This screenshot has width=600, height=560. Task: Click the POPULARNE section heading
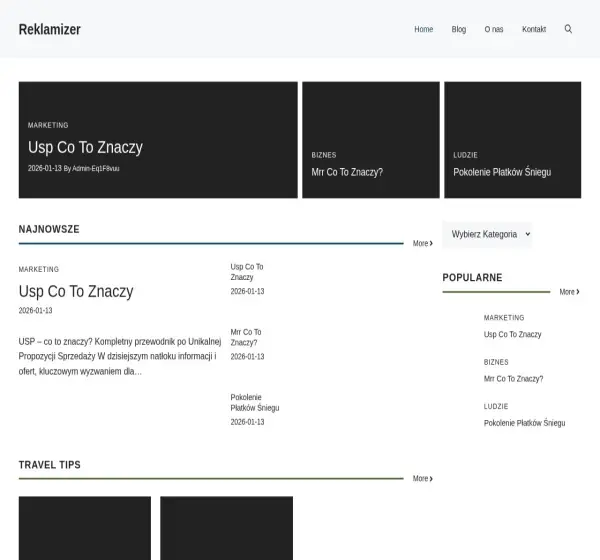[472, 278]
